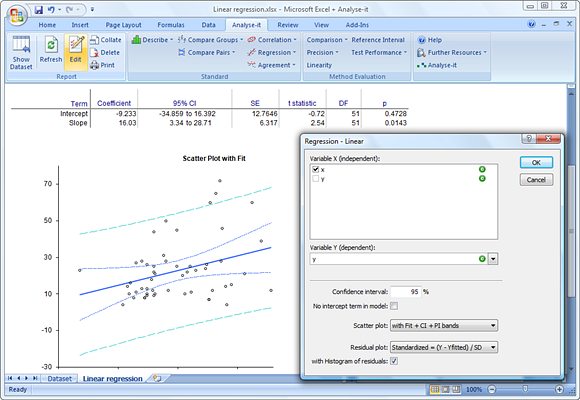
Task: Open Excel help question mark icon
Action: pyautogui.click(x=532, y=24)
